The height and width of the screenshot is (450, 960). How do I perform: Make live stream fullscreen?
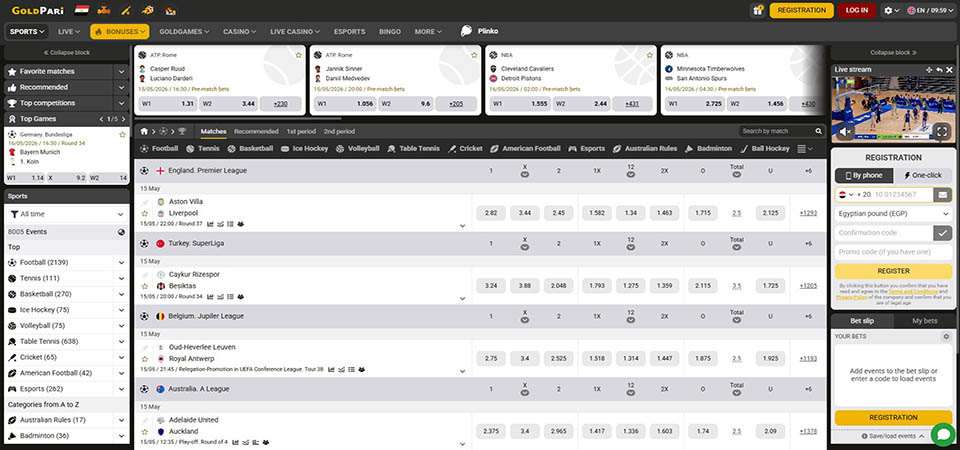point(942,130)
